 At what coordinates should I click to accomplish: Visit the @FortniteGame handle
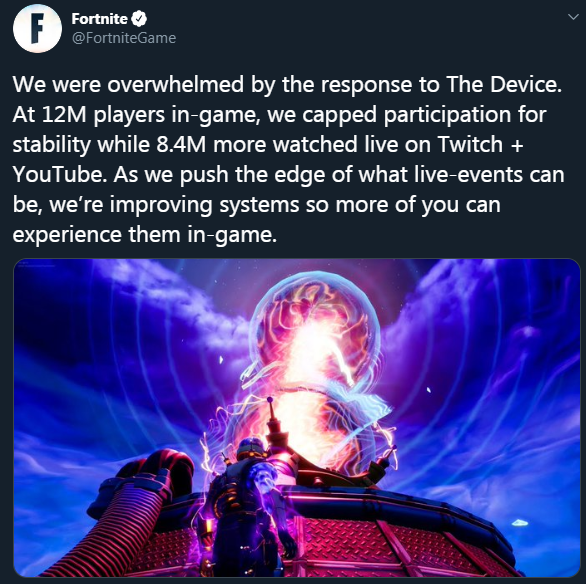point(124,38)
